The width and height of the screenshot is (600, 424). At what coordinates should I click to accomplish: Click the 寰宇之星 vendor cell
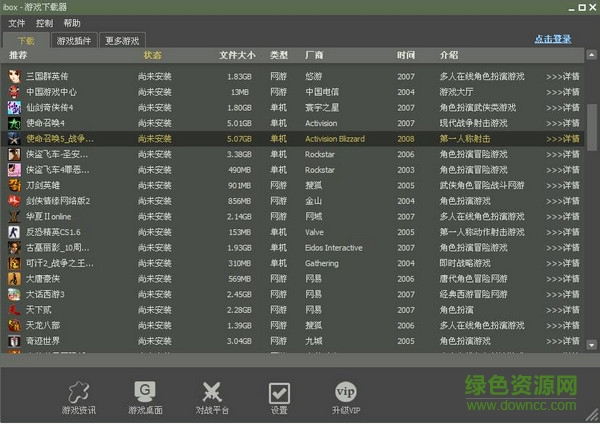click(322, 108)
